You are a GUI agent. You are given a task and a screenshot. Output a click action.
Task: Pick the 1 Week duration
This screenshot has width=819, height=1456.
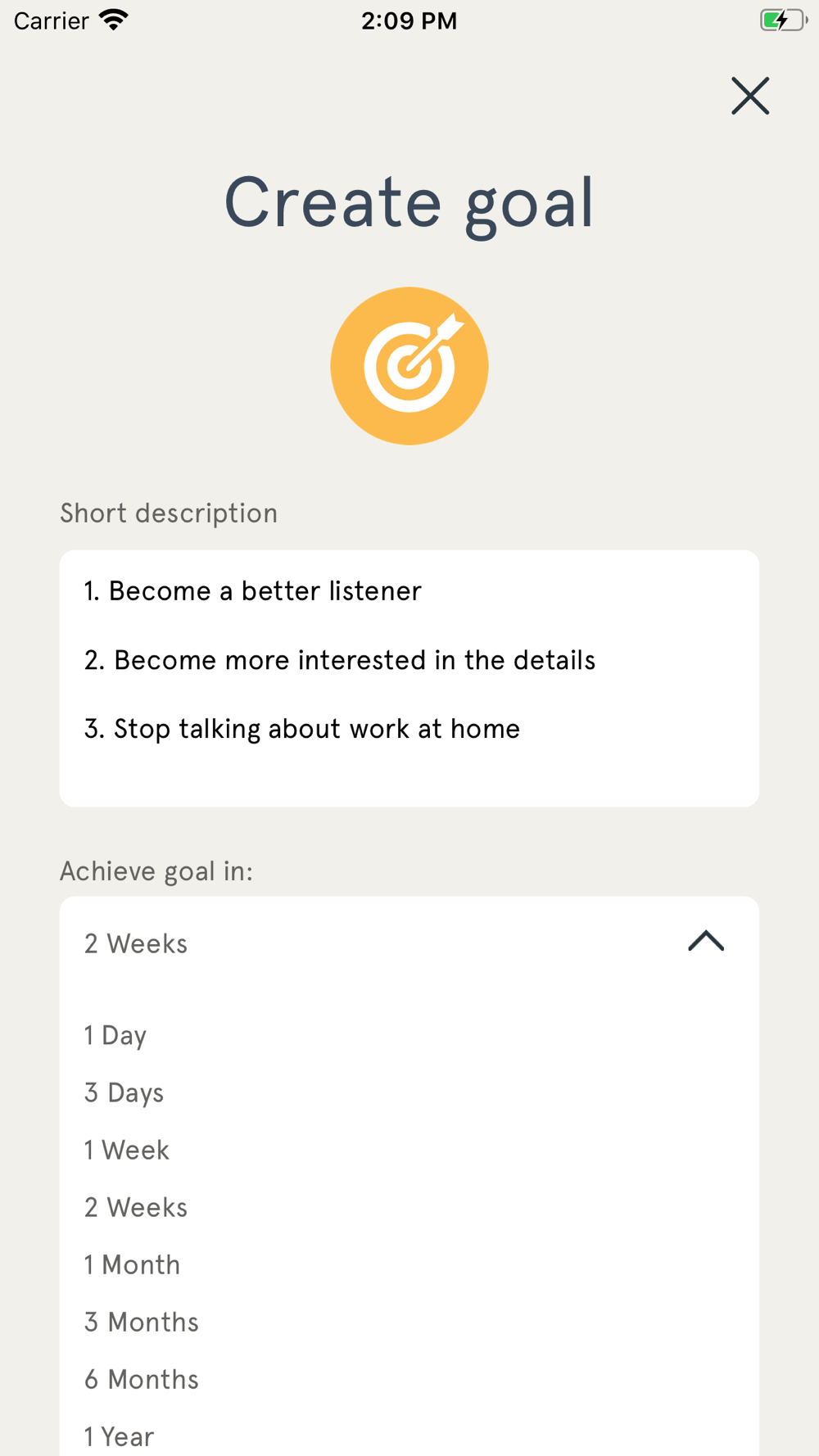(x=126, y=1151)
